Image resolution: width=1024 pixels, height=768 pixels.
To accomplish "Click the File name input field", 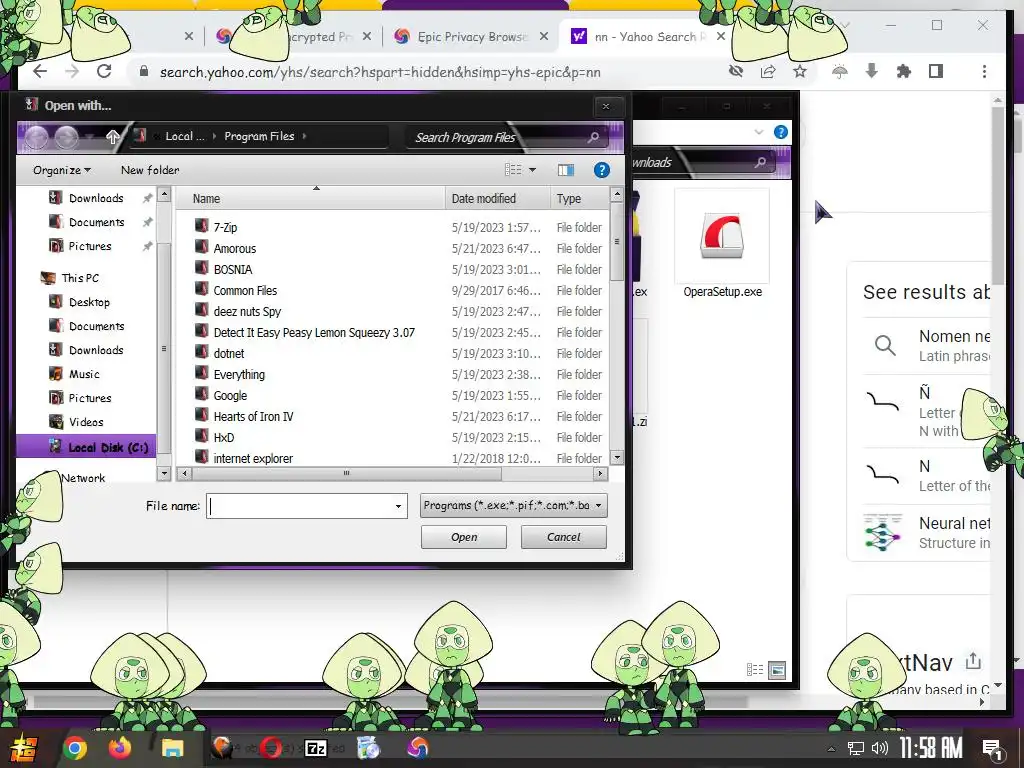I will (x=301, y=505).
